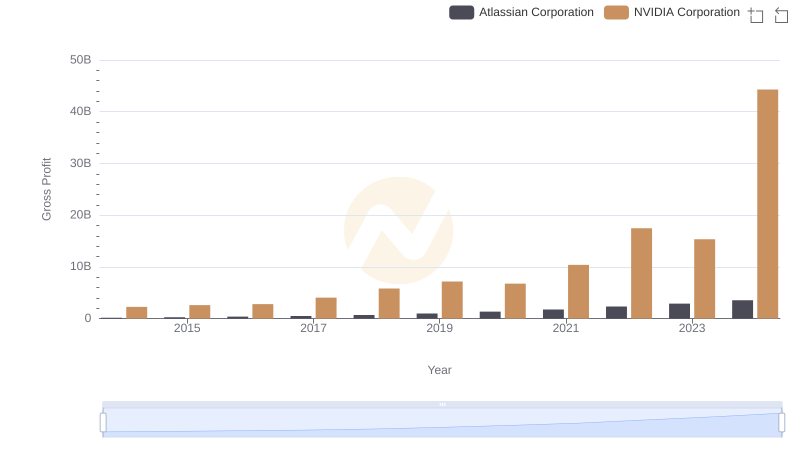Click the zoom reset icon

pos(781,15)
